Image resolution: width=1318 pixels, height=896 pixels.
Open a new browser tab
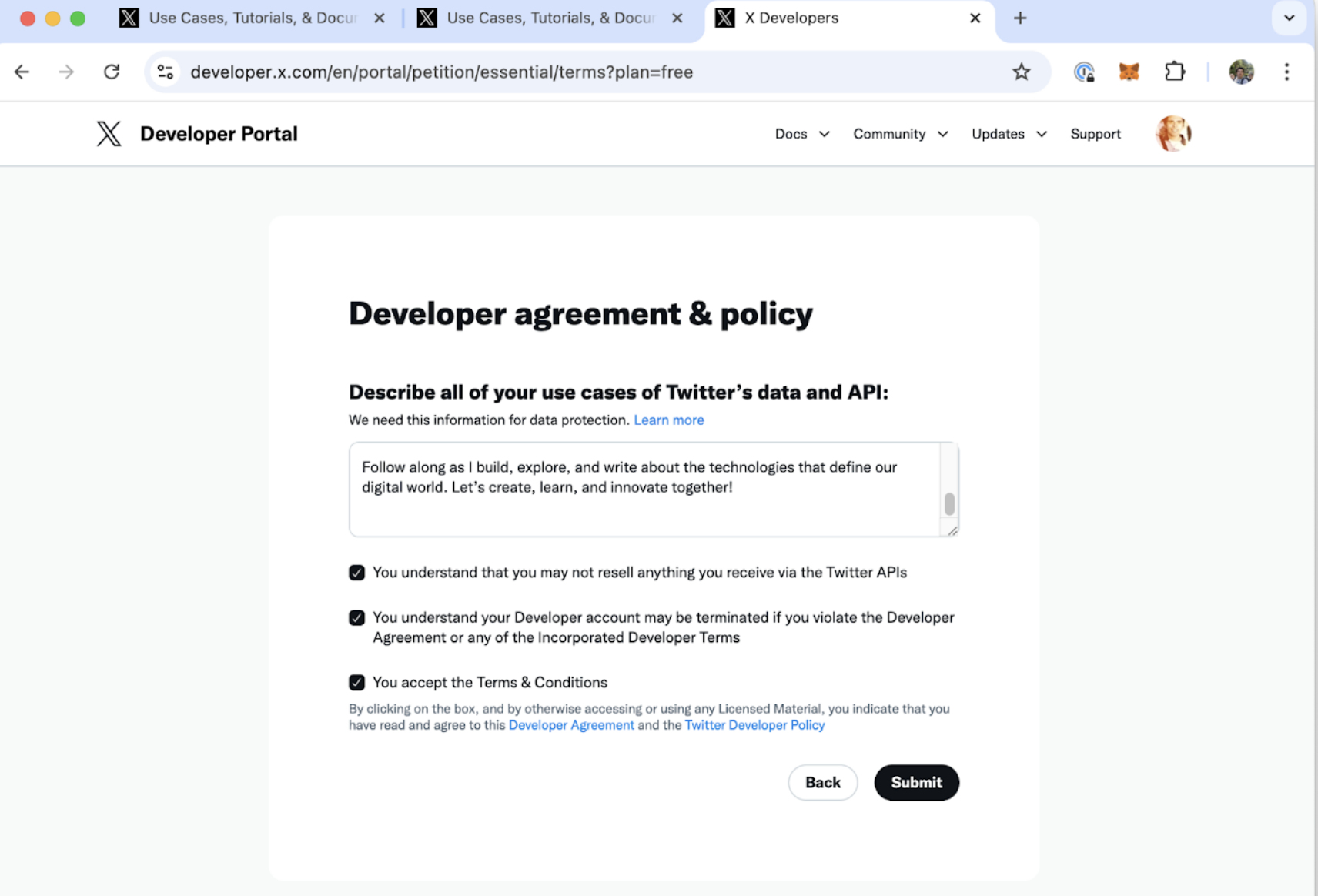1020,18
